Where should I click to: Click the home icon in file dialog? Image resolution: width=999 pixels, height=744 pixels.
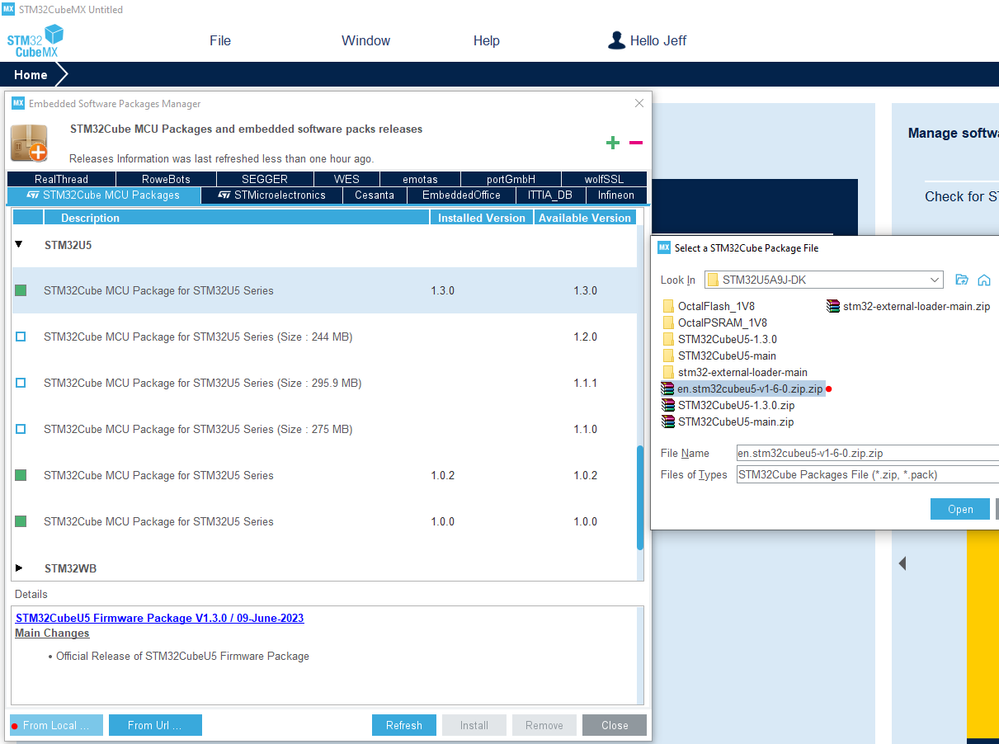pos(984,280)
